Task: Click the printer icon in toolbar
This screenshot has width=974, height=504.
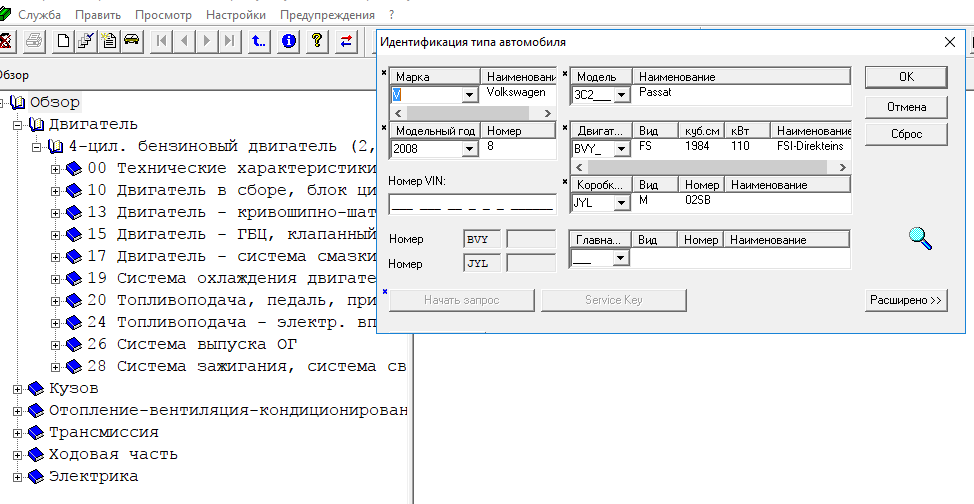Action: click(x=33, y=41)
